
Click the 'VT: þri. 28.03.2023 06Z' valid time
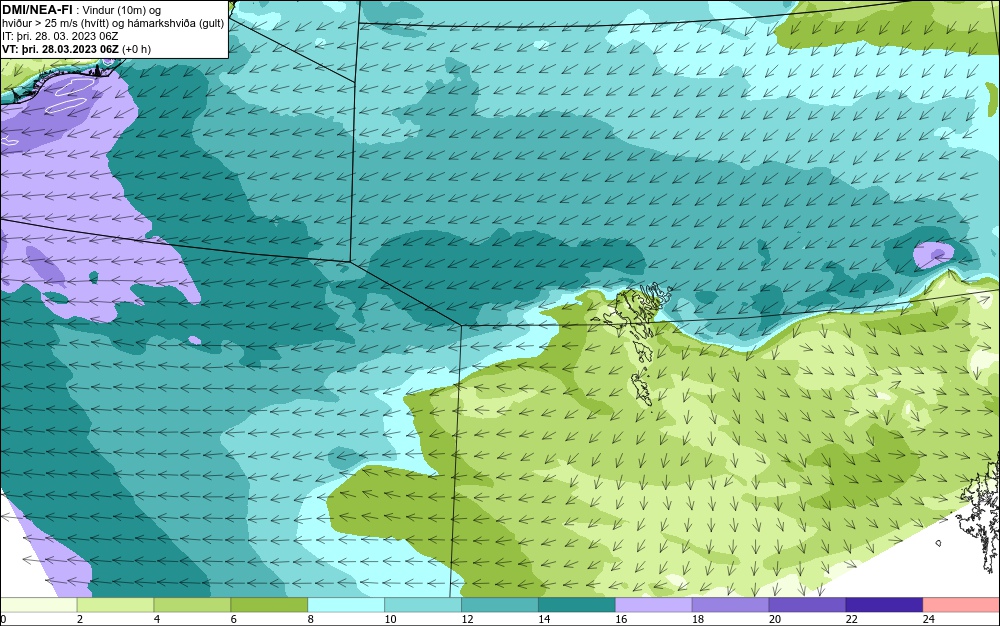(x=60, y=49)
